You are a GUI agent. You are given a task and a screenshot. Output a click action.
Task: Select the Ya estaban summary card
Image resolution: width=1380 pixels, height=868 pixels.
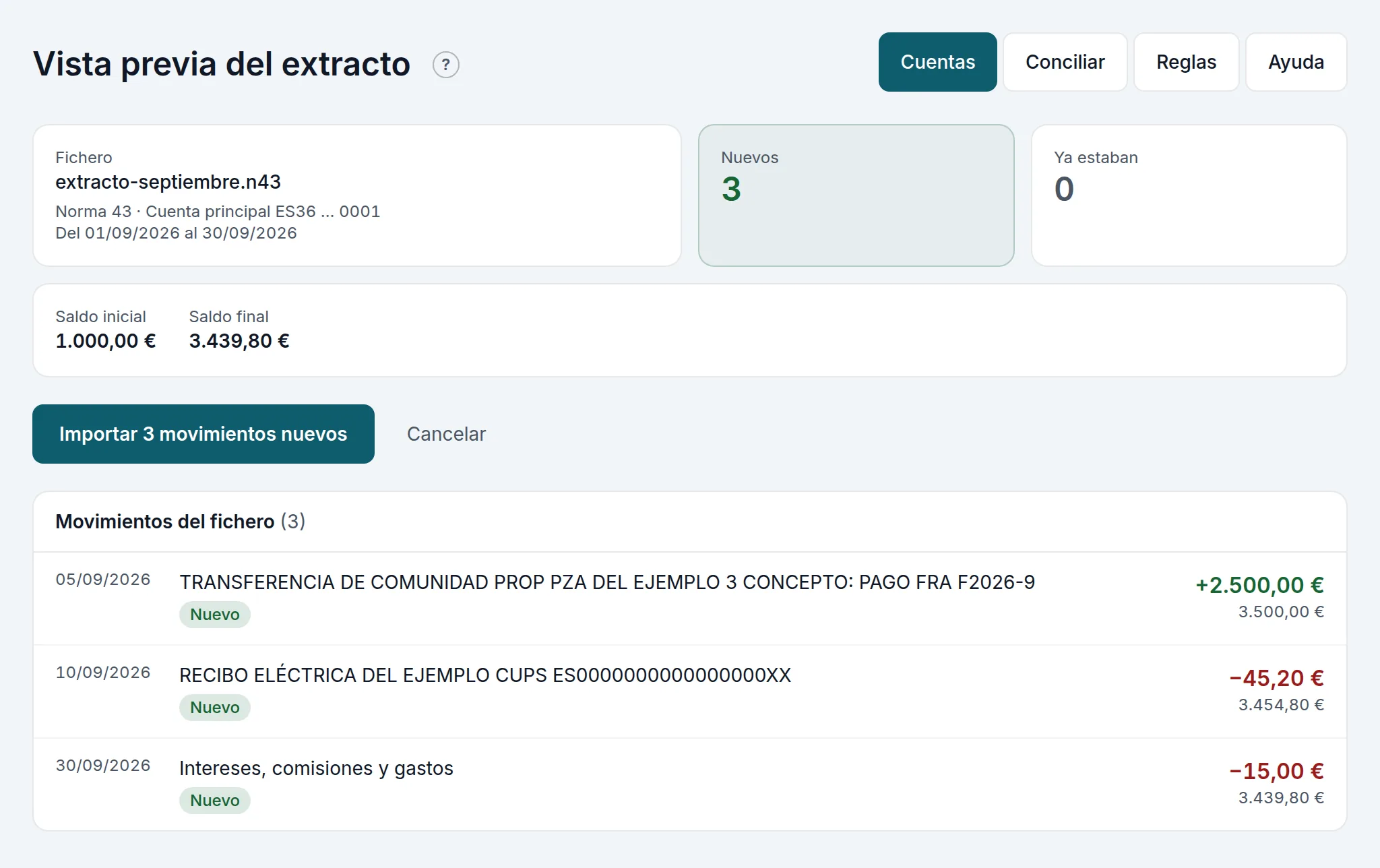pos(1189,195)
